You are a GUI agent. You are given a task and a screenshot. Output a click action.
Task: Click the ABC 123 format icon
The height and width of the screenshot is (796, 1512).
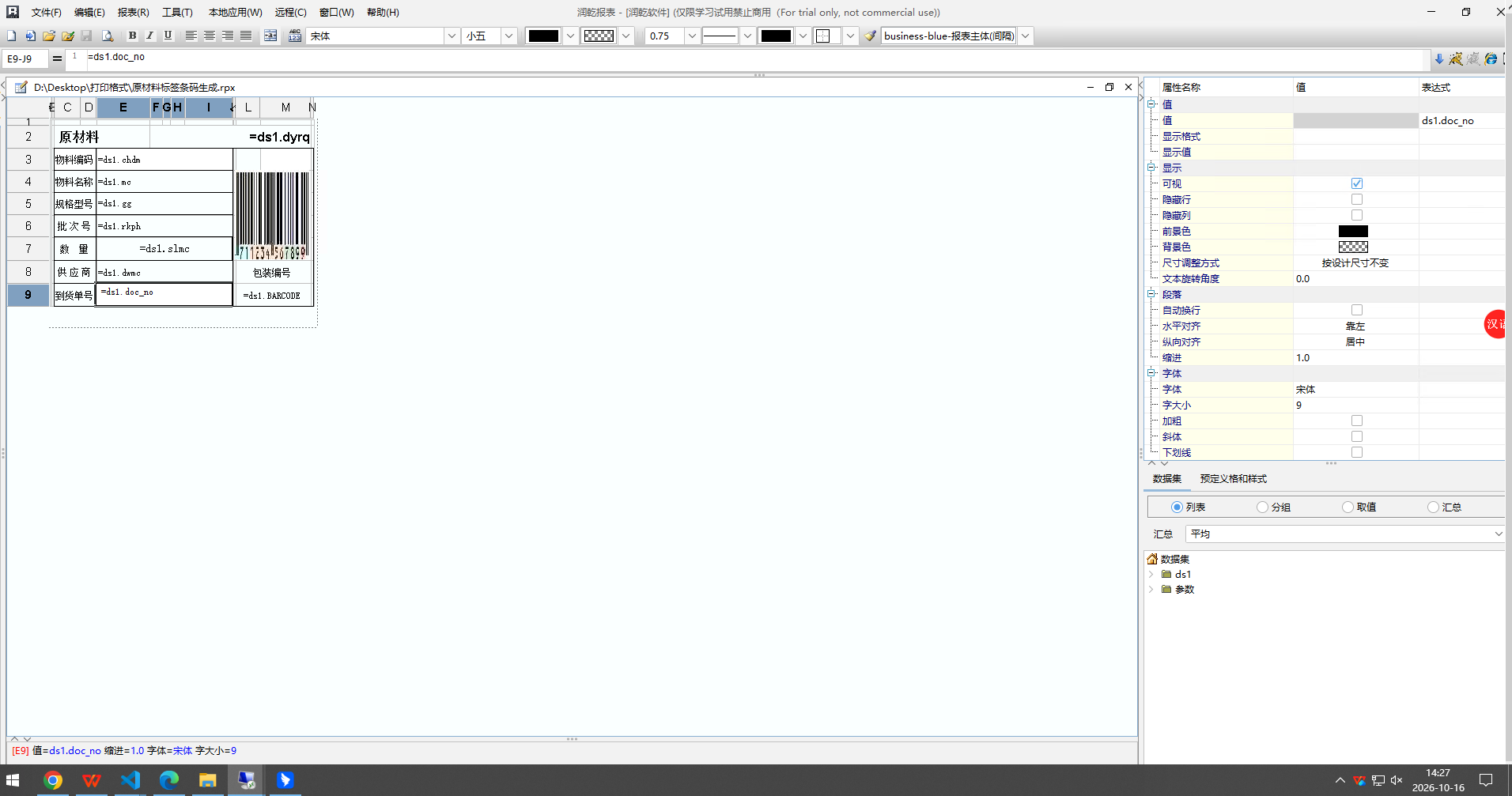coord(295,36)
